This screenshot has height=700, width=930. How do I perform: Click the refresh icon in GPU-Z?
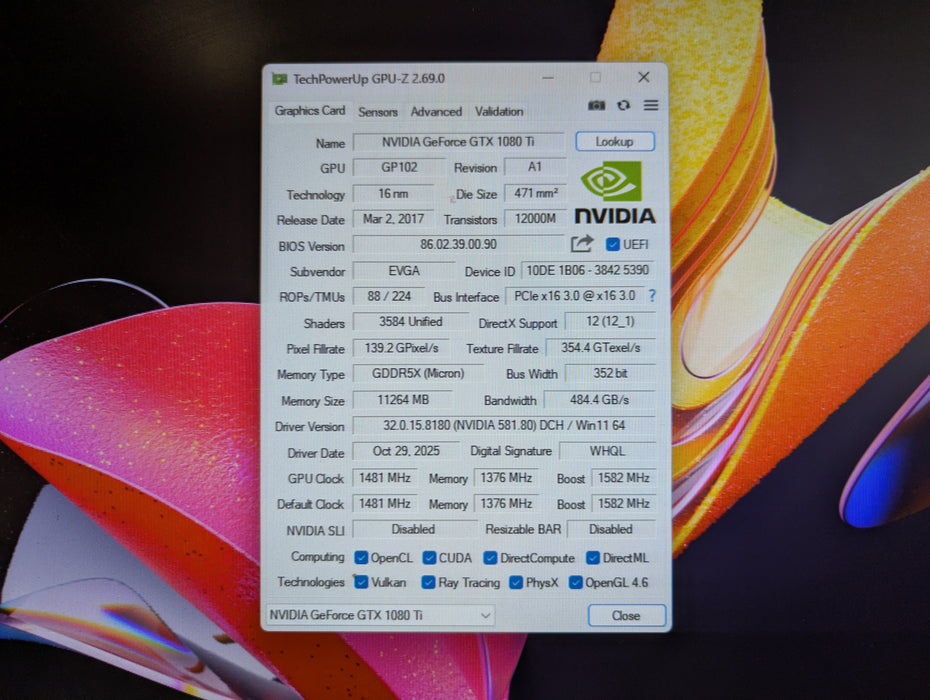[x=623, y=105]
